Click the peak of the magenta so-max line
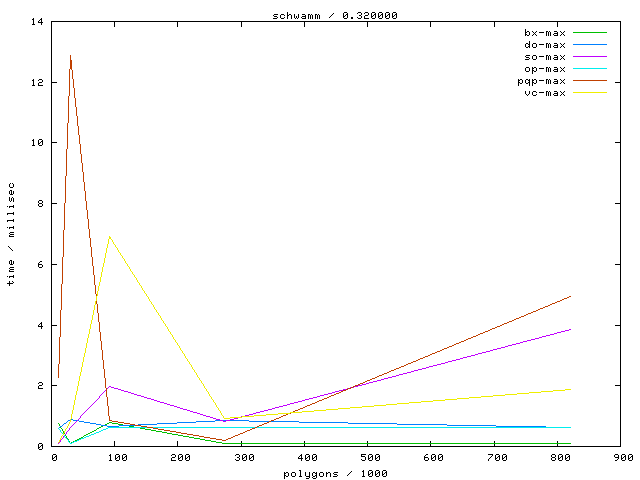The image size is (640, 480). coord(109,386)
